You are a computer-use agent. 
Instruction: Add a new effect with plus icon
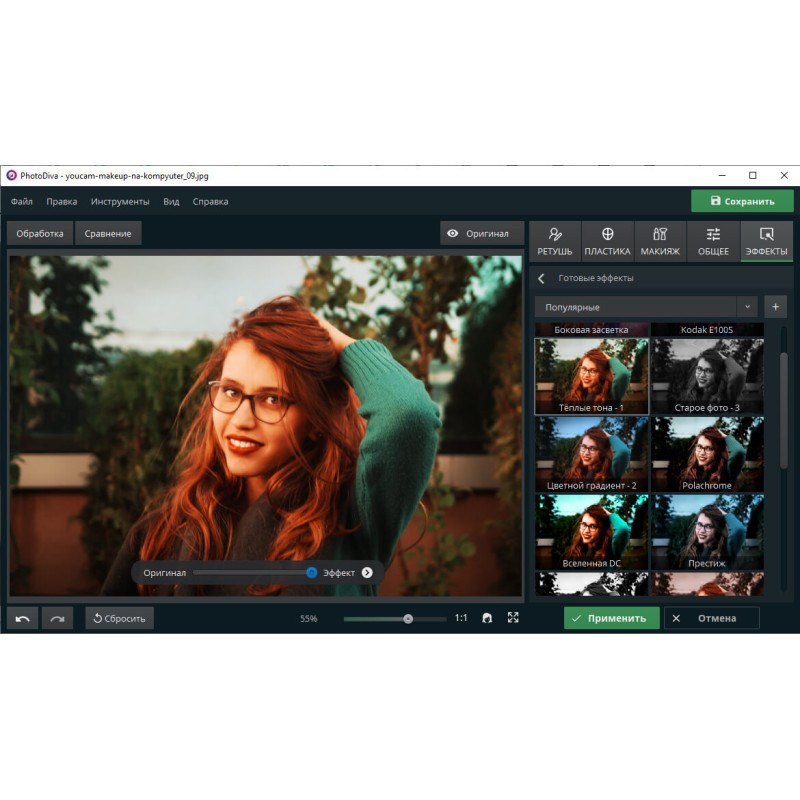click(x=775, y=307)
